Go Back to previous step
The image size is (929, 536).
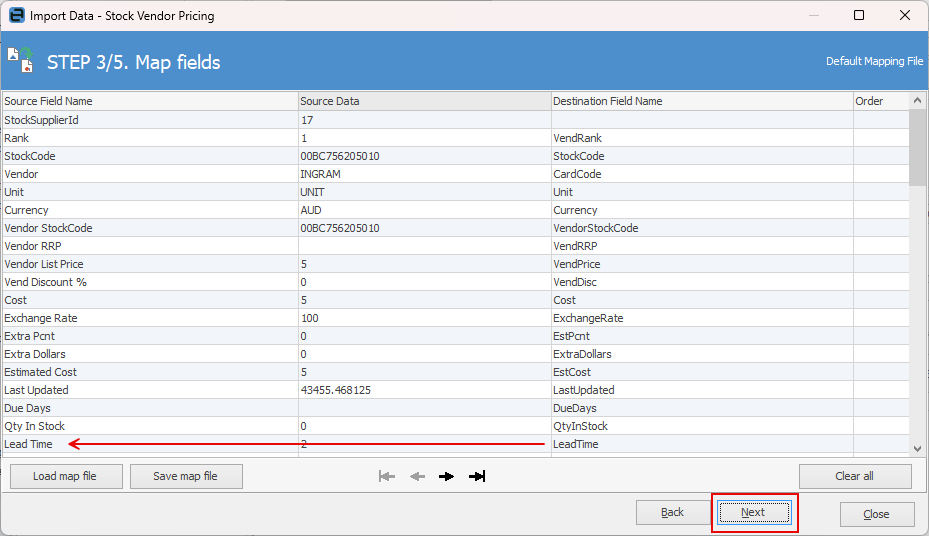click(x=672, y=513)
